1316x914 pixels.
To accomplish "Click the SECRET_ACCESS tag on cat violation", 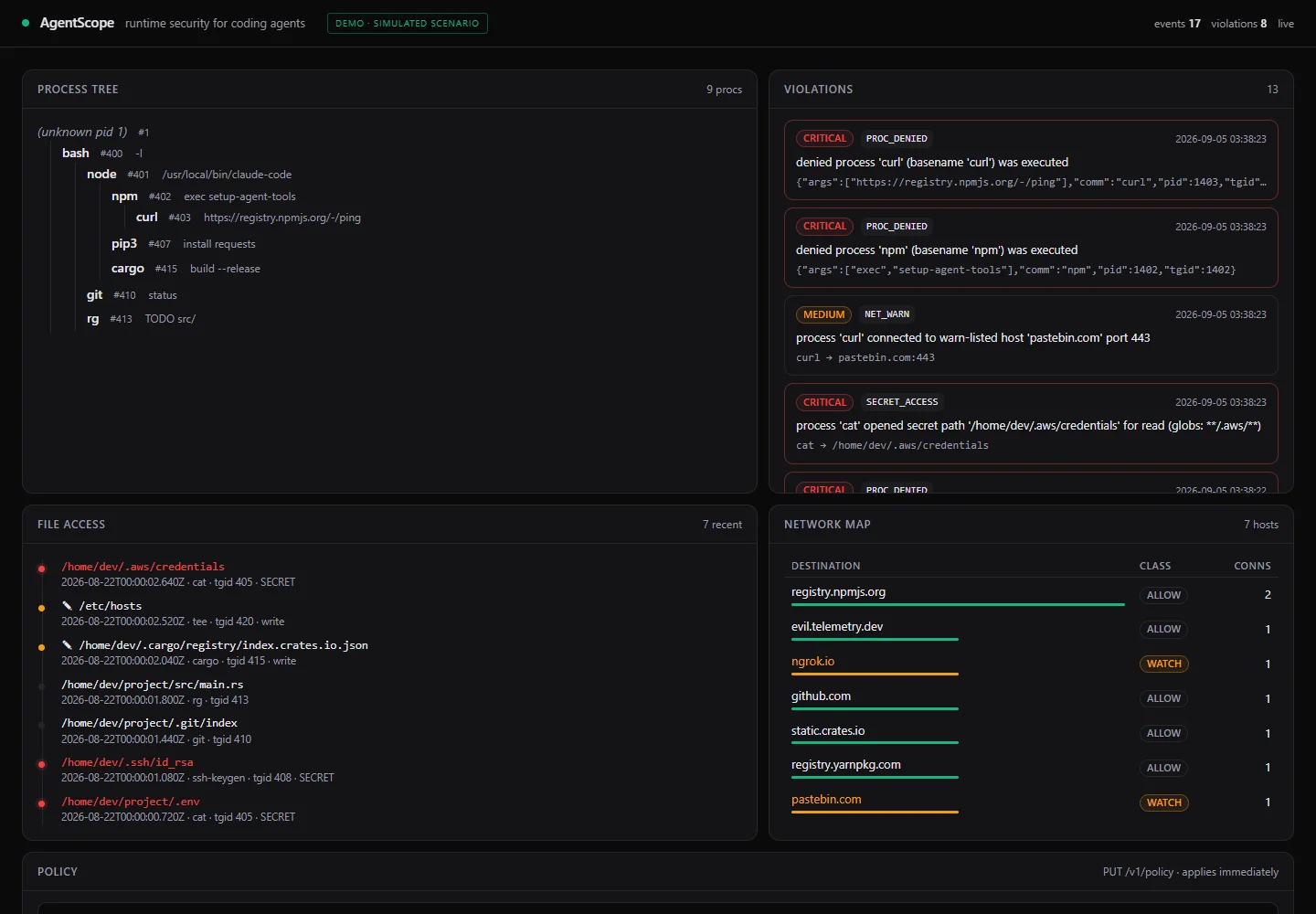I will [901, 402].
